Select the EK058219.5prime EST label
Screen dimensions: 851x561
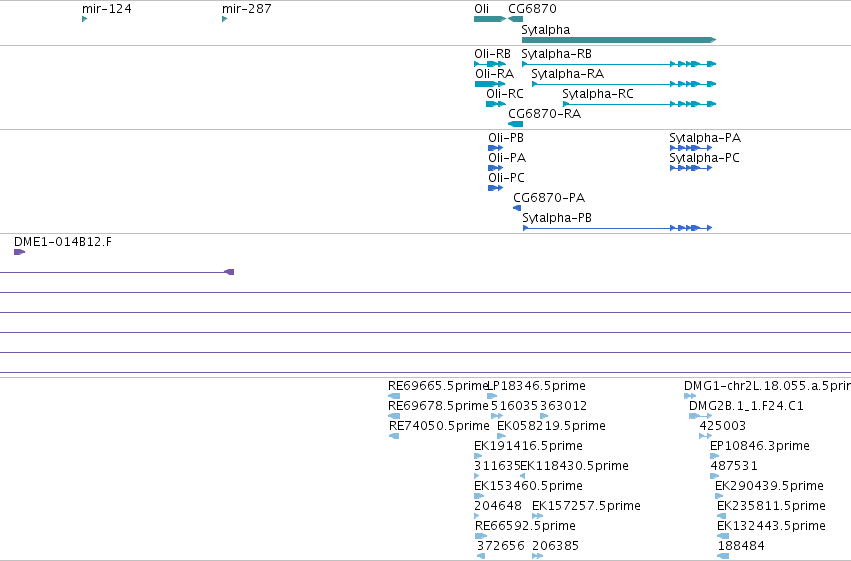click(551, 426)
